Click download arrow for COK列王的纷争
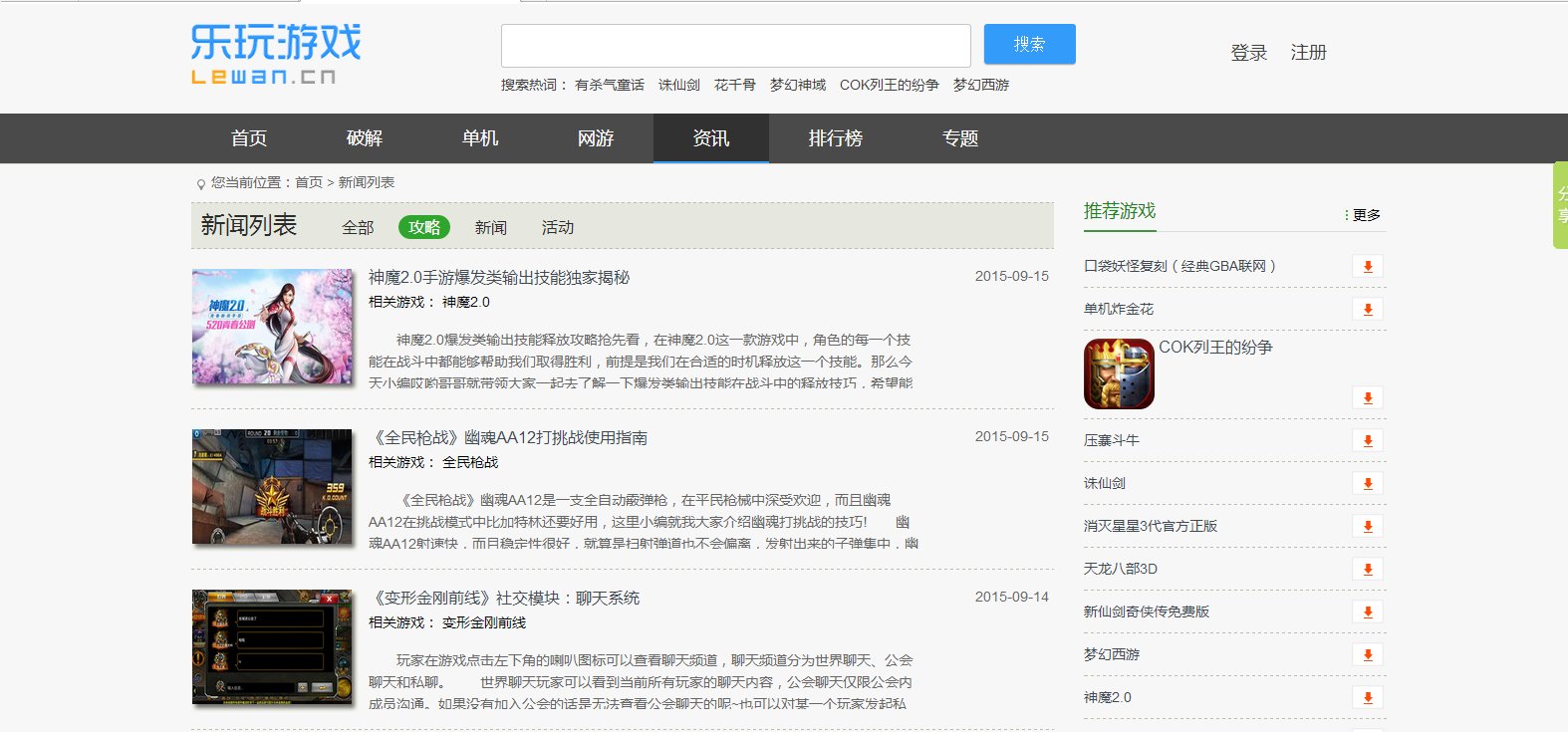 [x=1368, y=397]
